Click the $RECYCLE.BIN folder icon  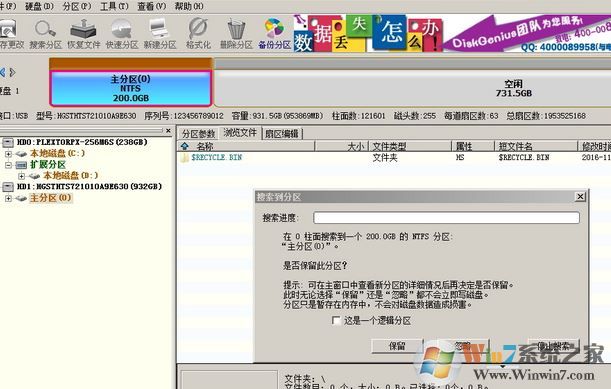coord(184,157)
